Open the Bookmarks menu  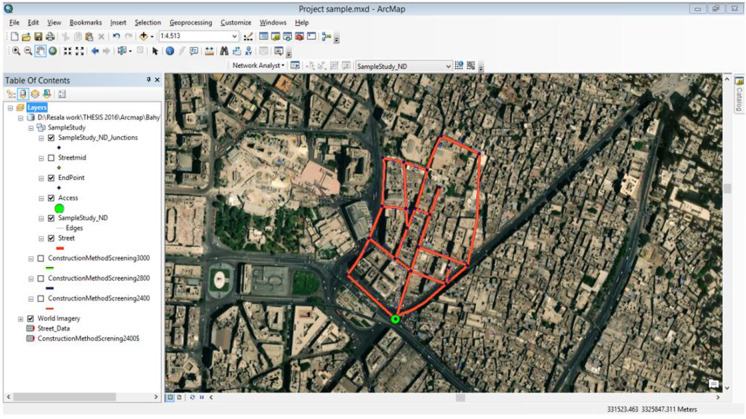point(85,22)
